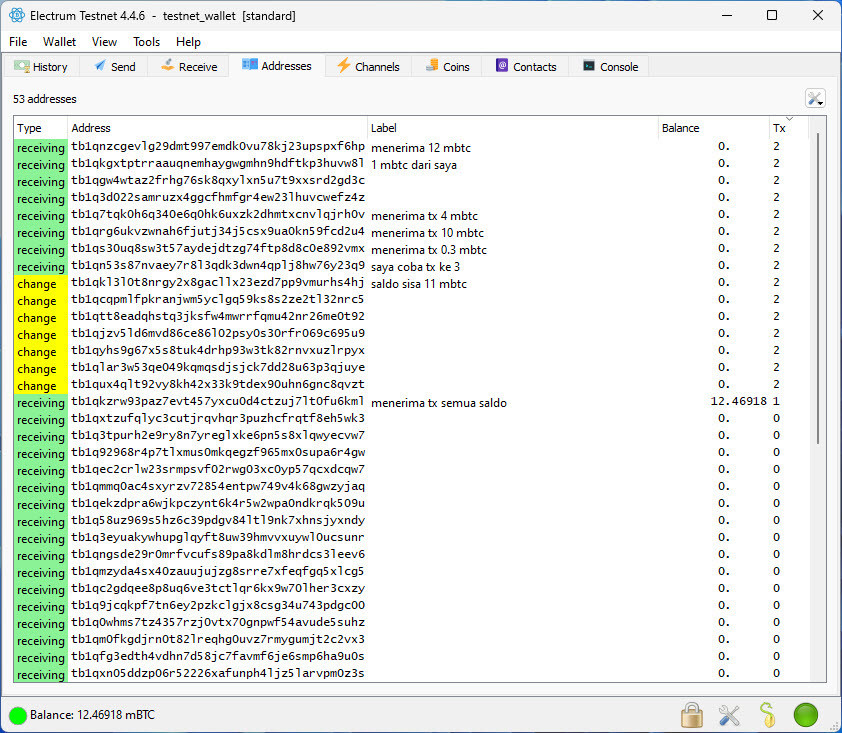Screen dimensions: 842x733
Task: Click the '53 addresses' count label
Action: (x=45, y=99)
